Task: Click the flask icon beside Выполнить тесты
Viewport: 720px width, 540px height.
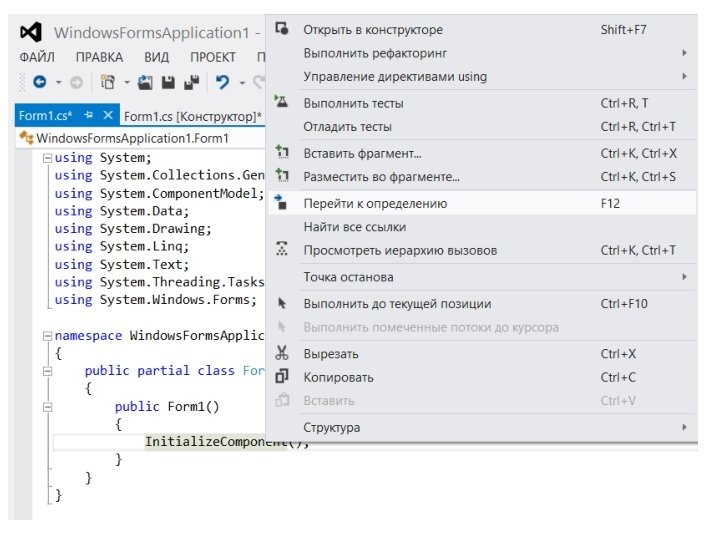Action: [281, 102]
